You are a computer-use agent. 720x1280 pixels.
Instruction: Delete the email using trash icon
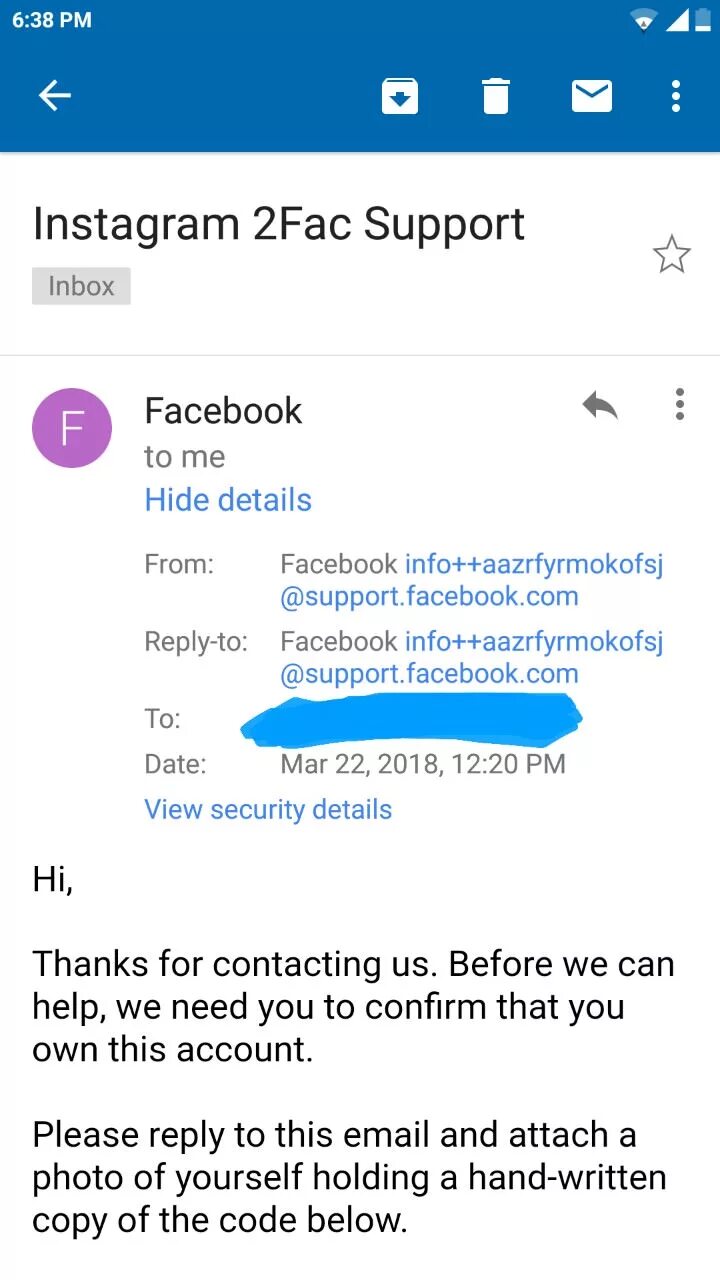pos(495,96)
